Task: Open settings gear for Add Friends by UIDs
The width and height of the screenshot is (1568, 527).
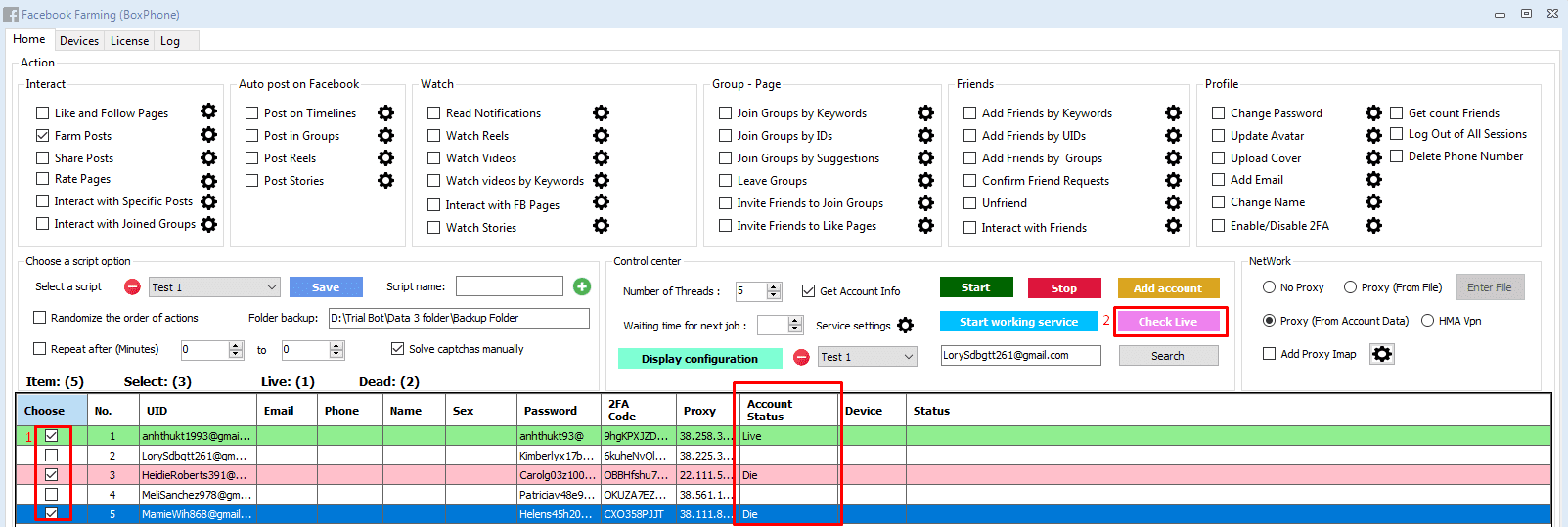Action: tap(1173, 136)
